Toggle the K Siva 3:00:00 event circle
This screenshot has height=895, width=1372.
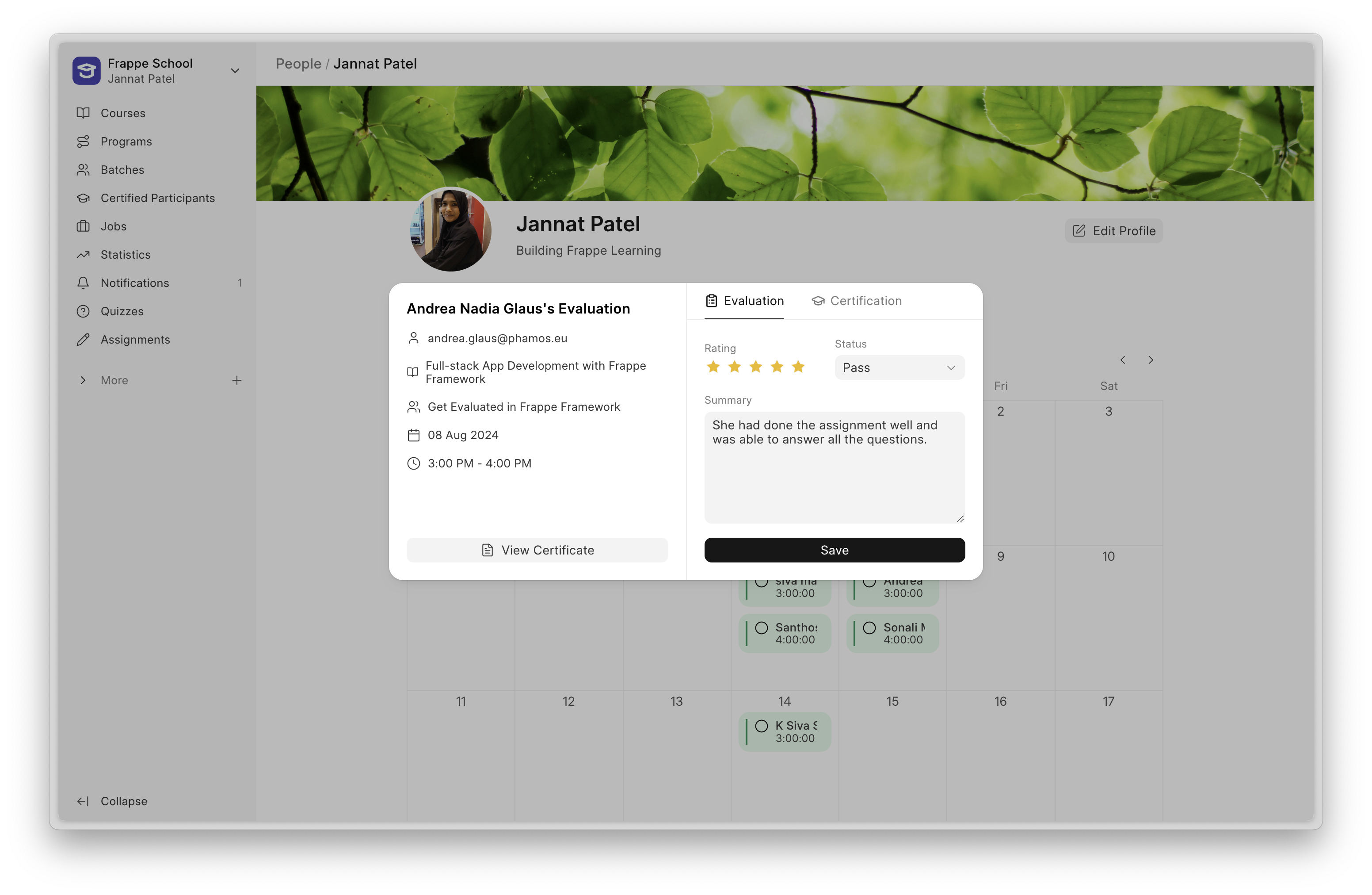[x=762, y=726]
